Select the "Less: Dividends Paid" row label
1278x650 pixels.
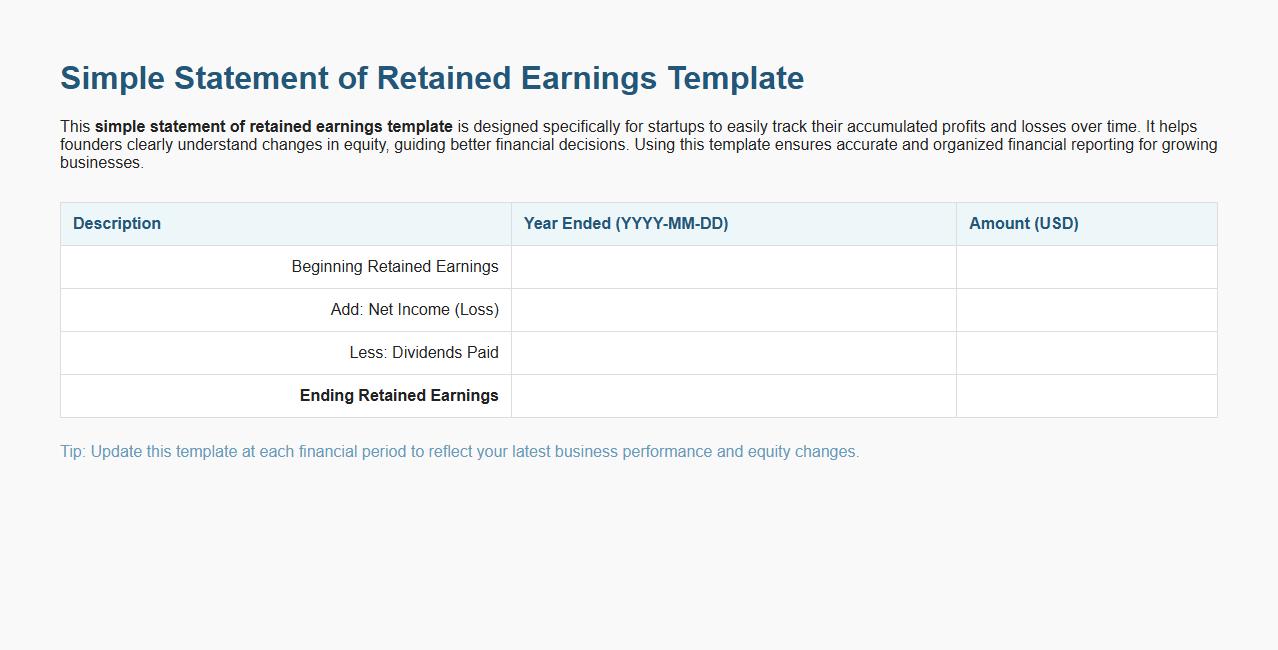(x=424, y=352)
